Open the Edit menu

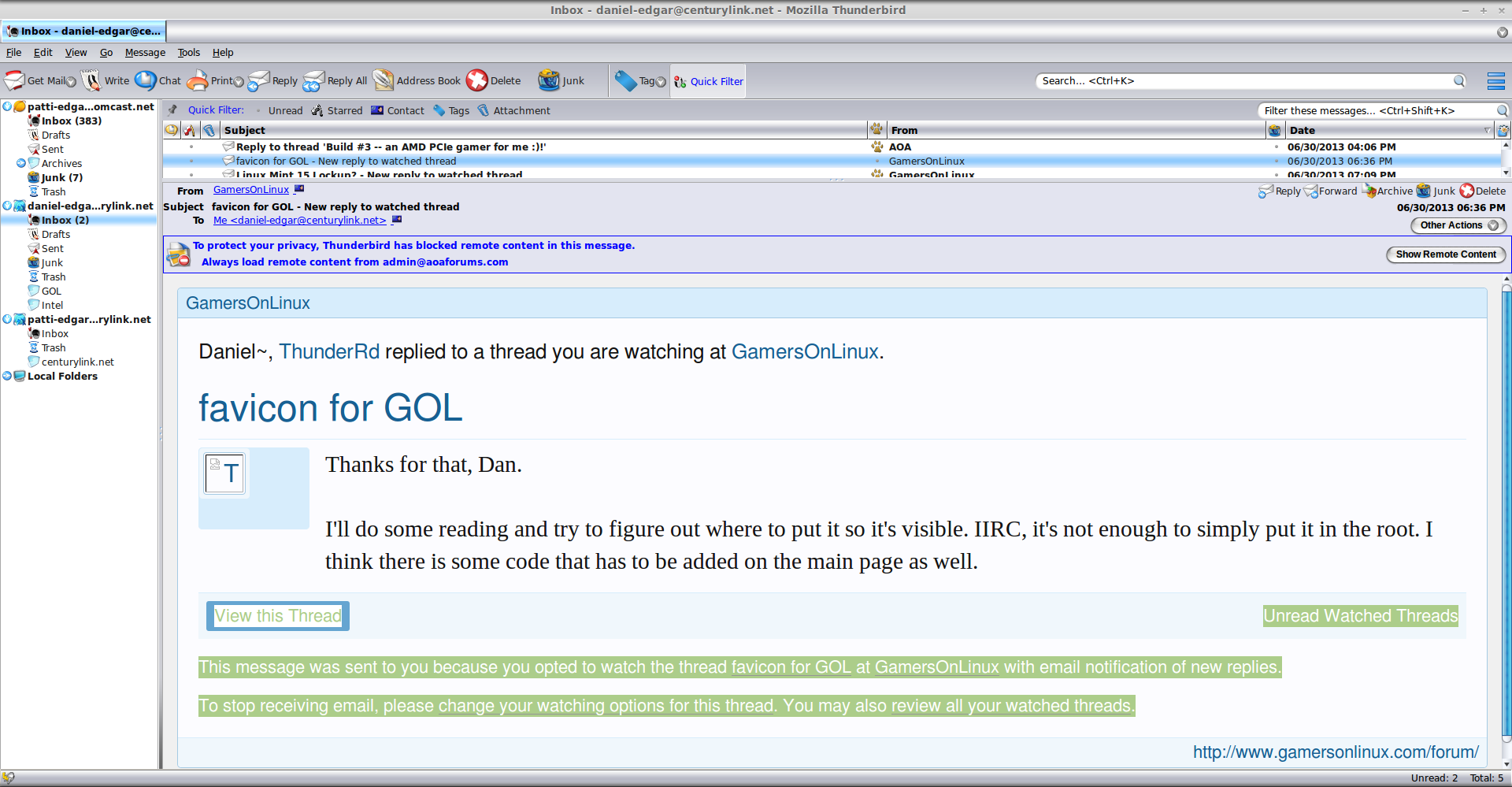click(x=43, y=53)
